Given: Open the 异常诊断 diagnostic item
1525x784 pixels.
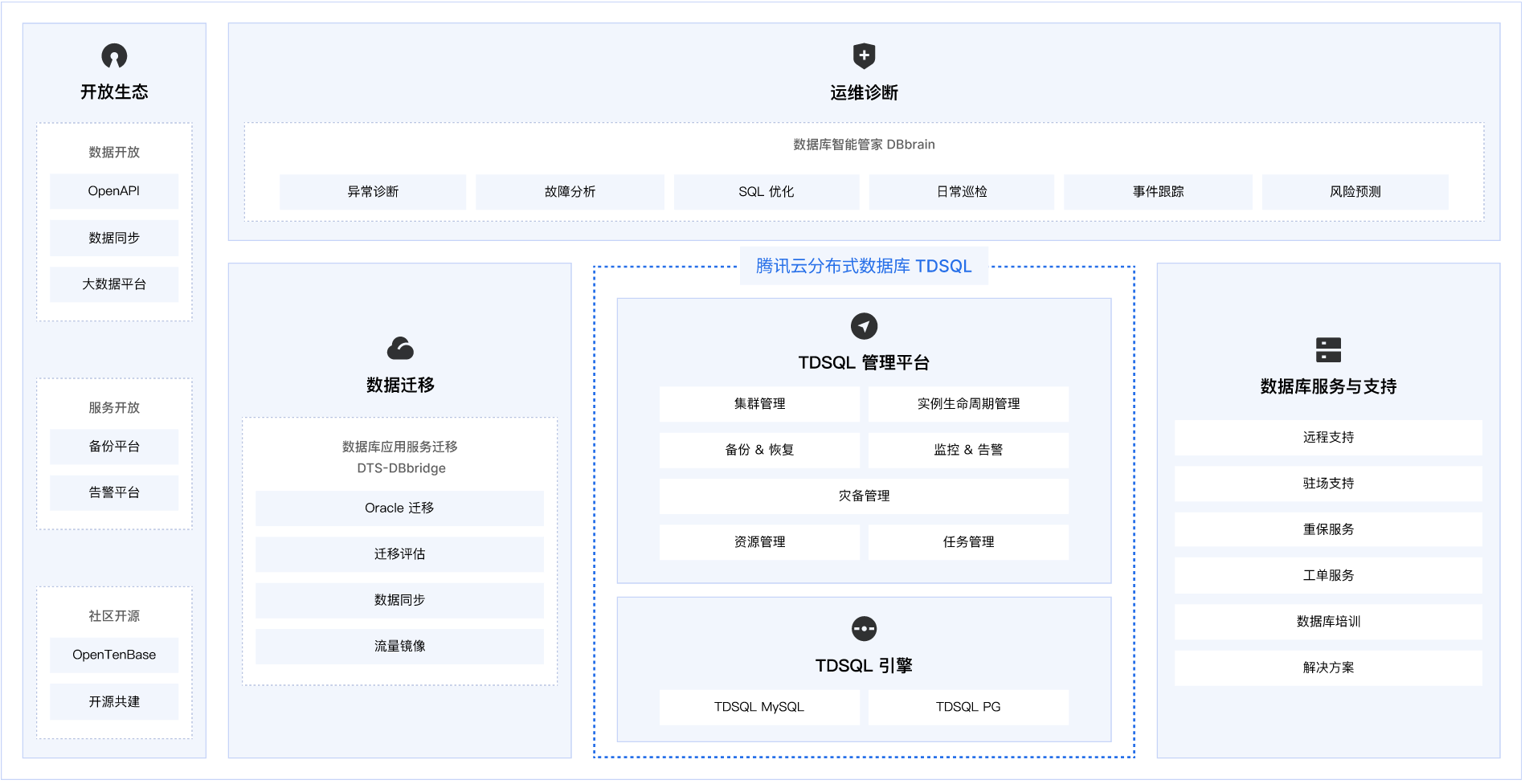Looking at the screenshot, I should coord(373,192).
